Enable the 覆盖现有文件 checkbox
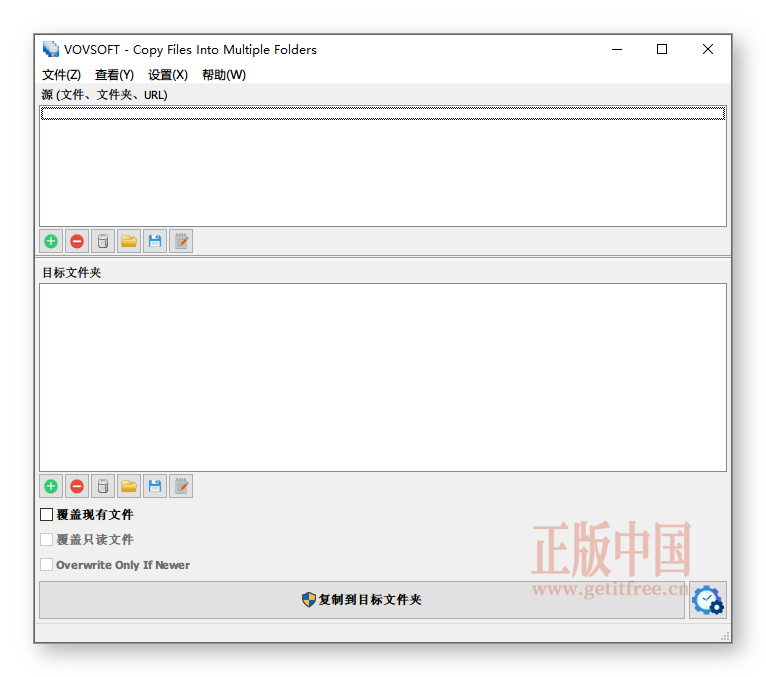This screenshot has width=766, height=677. click(x=46, y=514)
